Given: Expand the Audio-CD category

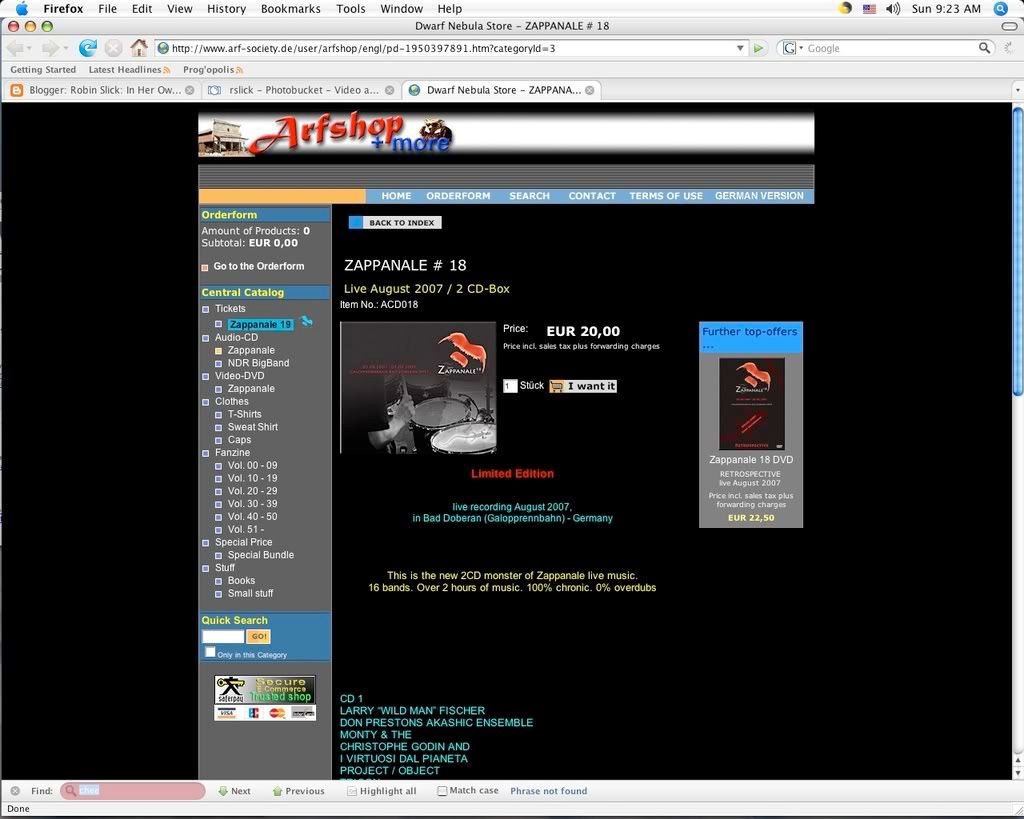Looking at the screenshot, I should (206, 338).
